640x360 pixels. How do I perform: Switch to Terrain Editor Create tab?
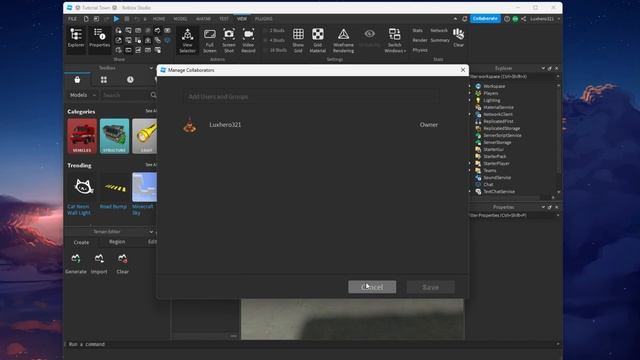(x=81, y=242)
